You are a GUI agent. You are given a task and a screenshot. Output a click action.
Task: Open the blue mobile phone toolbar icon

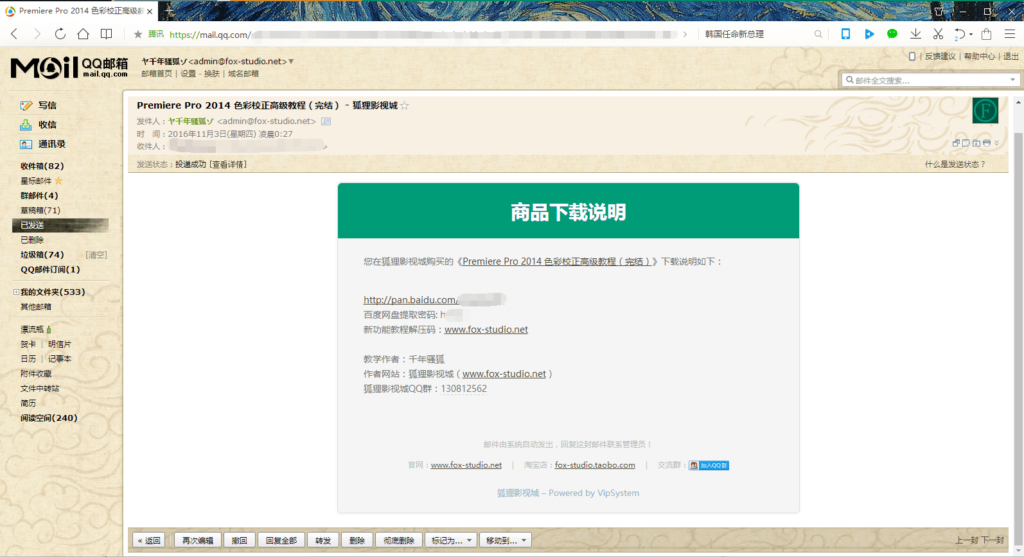tap(846, 34)
